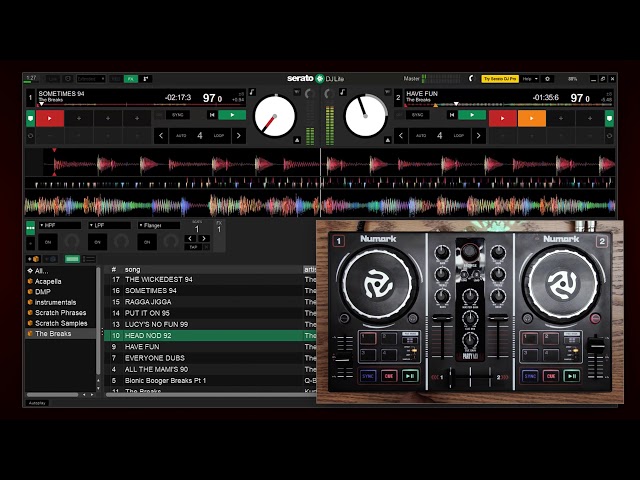
Task: Eject track from deck 1
Action: [297, 140]
